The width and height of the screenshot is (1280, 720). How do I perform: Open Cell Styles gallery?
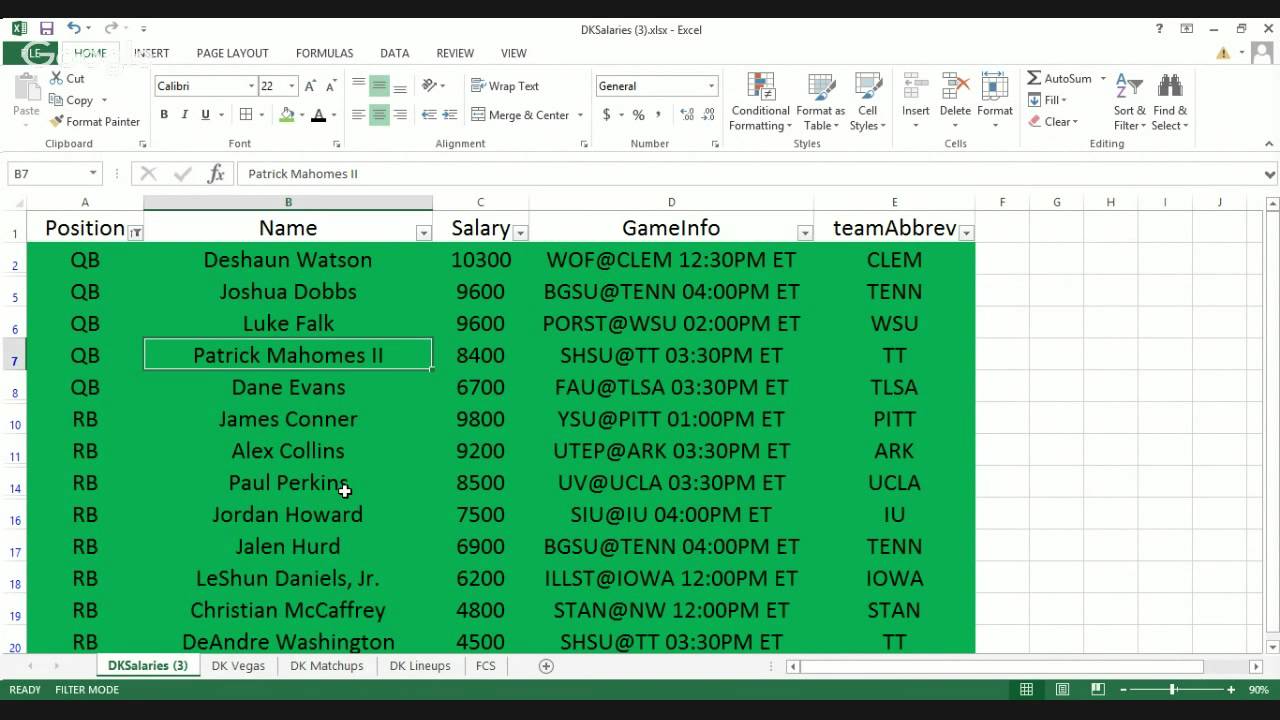pos(868,102)
